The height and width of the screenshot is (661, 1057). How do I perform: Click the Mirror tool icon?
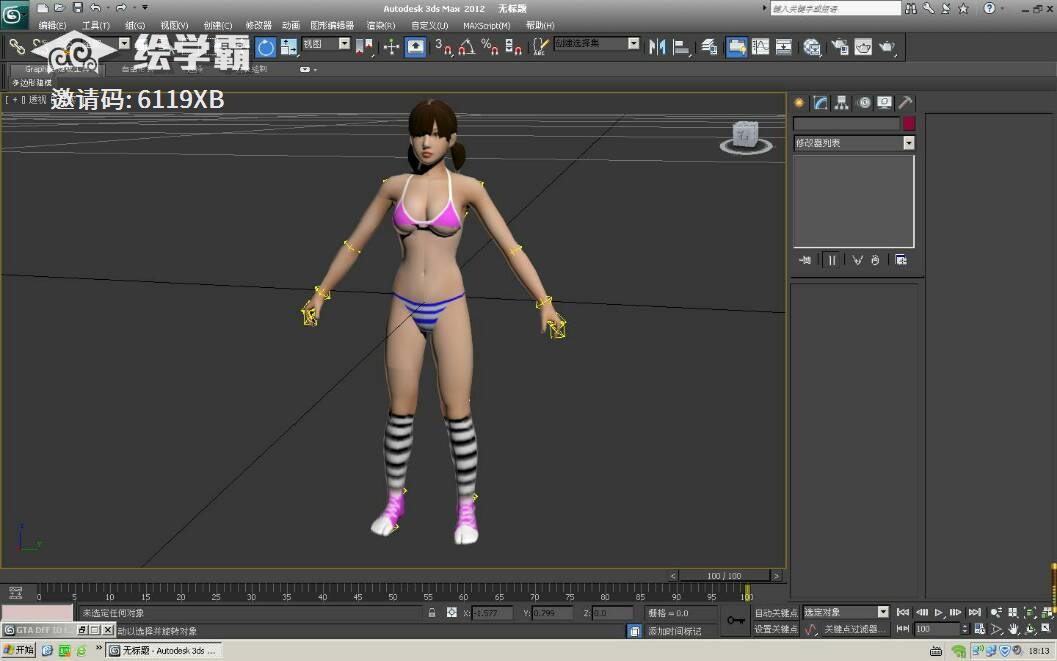click(x=657, y=47)
